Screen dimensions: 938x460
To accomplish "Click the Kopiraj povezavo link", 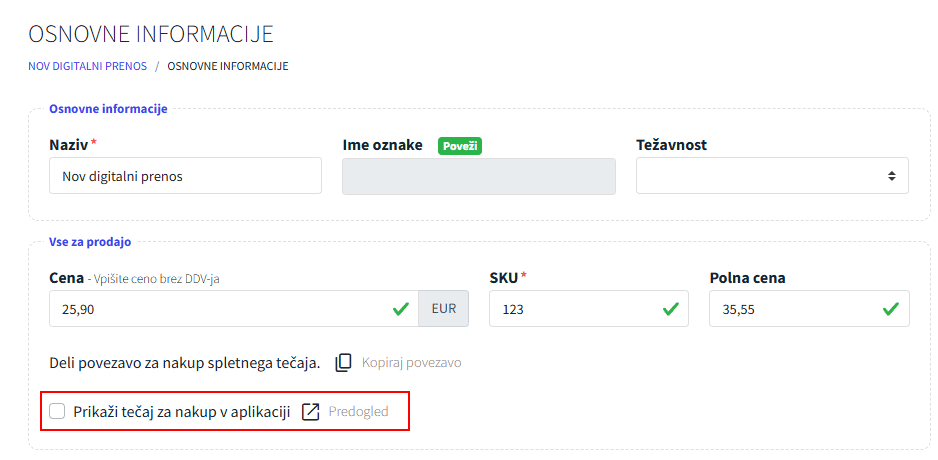I will click(411, 362).
